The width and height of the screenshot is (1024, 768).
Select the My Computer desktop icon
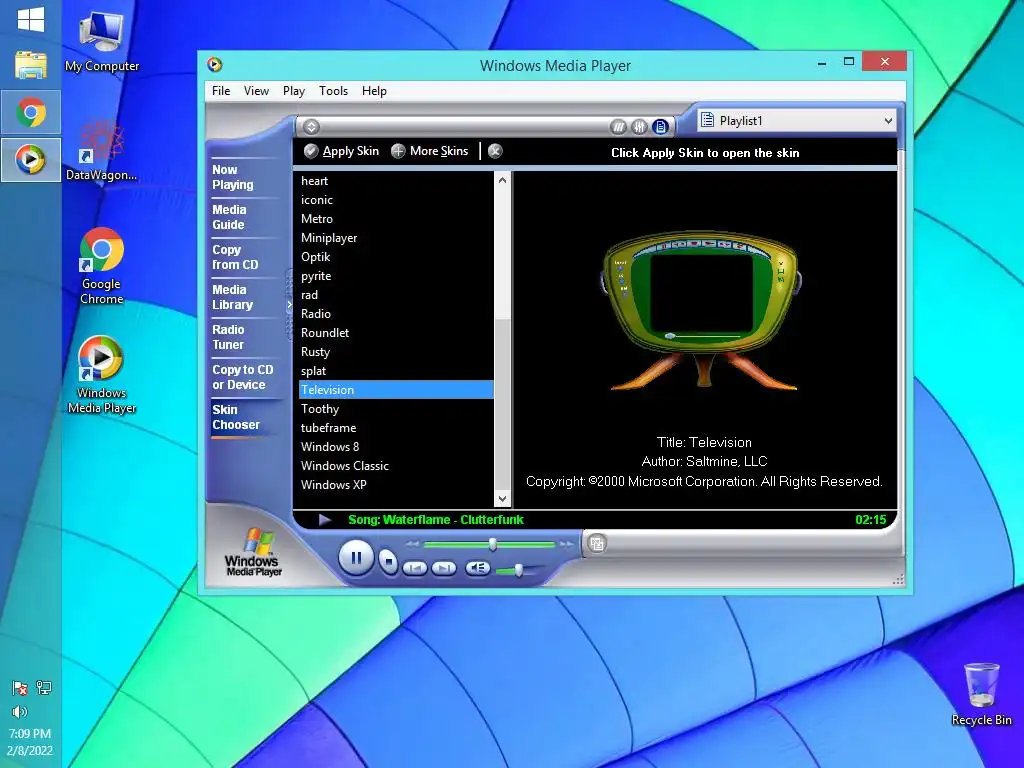click(101, 42)
